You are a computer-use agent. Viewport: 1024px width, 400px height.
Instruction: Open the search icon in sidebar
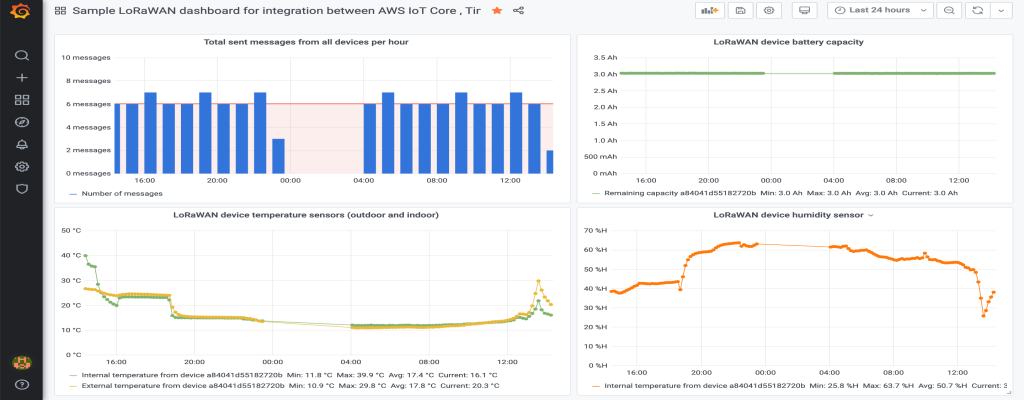pyautogui.click(x=22, y=56)
